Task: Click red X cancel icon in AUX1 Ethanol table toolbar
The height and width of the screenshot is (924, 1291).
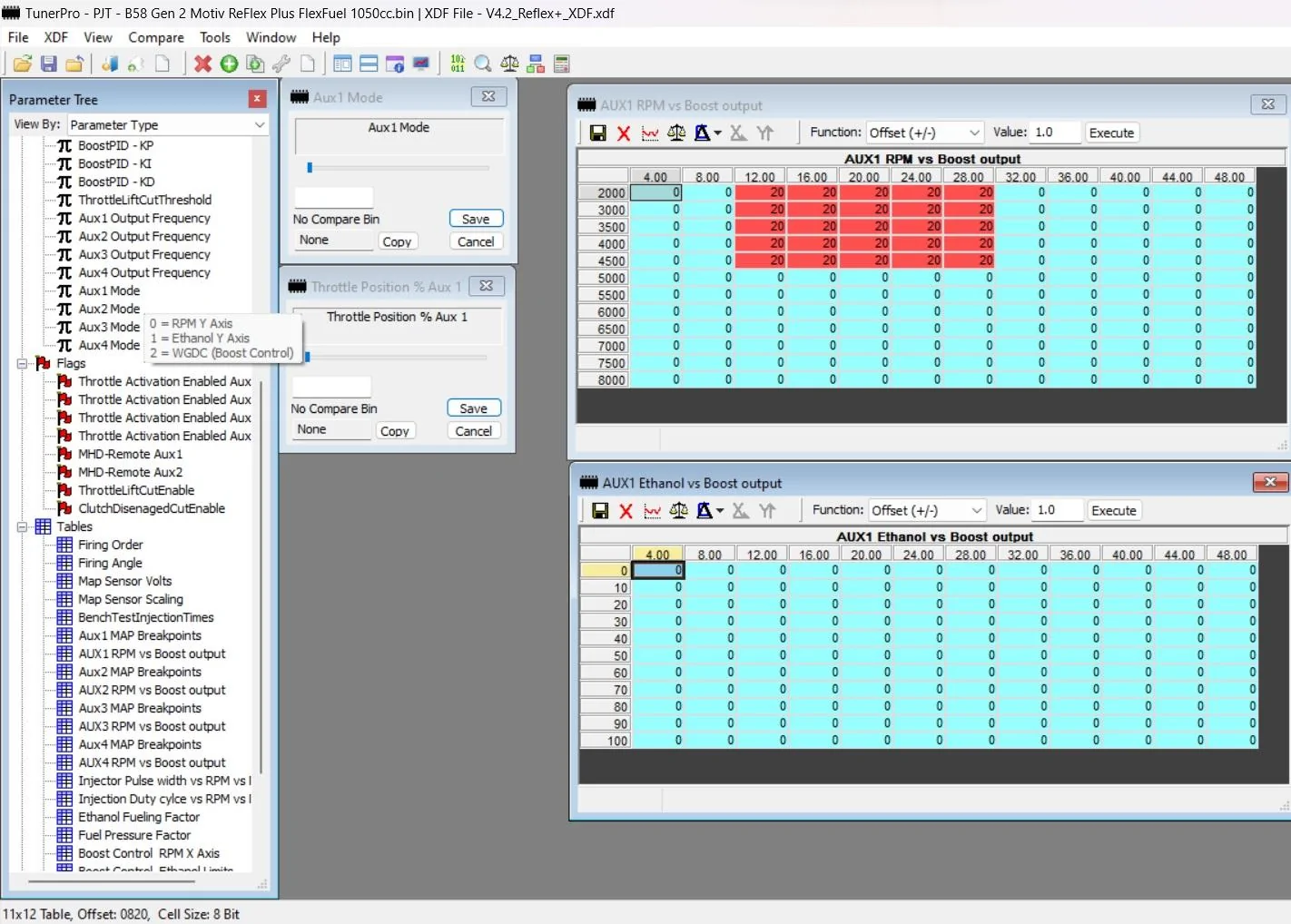Action: coord(626,511)
